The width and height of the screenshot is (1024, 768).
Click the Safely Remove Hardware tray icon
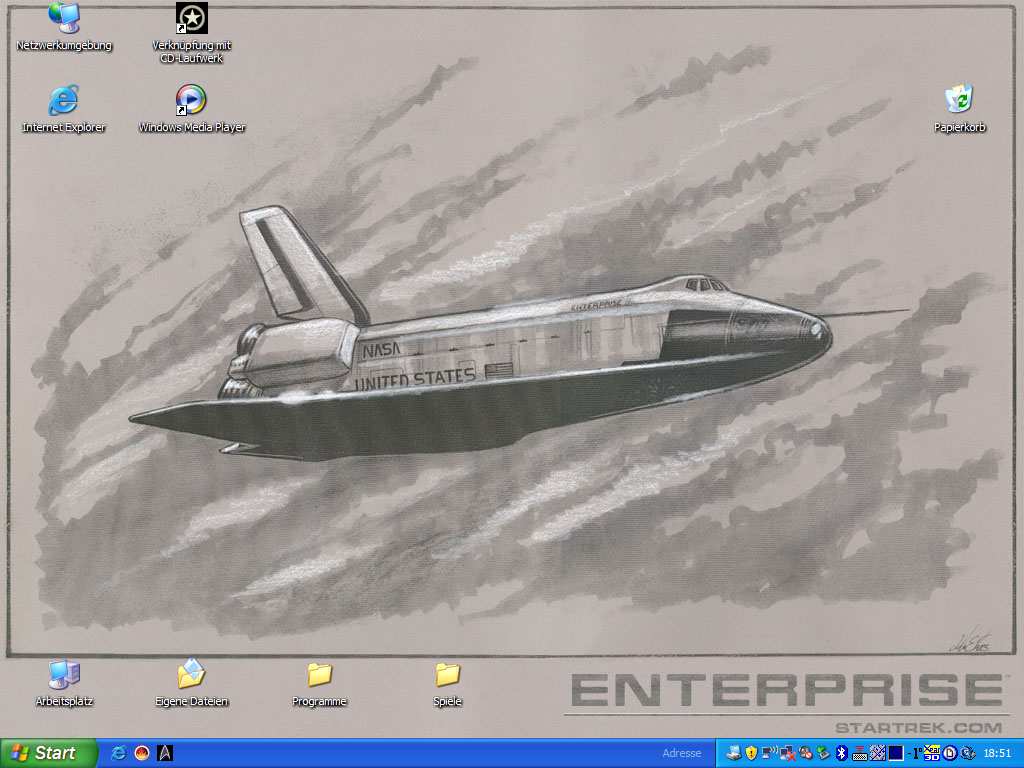[x=823, y=753]
